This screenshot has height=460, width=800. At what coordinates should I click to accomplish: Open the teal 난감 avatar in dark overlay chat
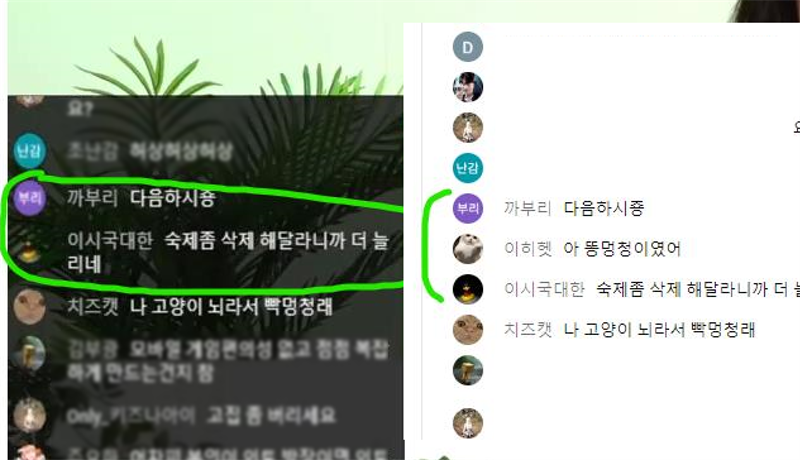coord(30,151)
